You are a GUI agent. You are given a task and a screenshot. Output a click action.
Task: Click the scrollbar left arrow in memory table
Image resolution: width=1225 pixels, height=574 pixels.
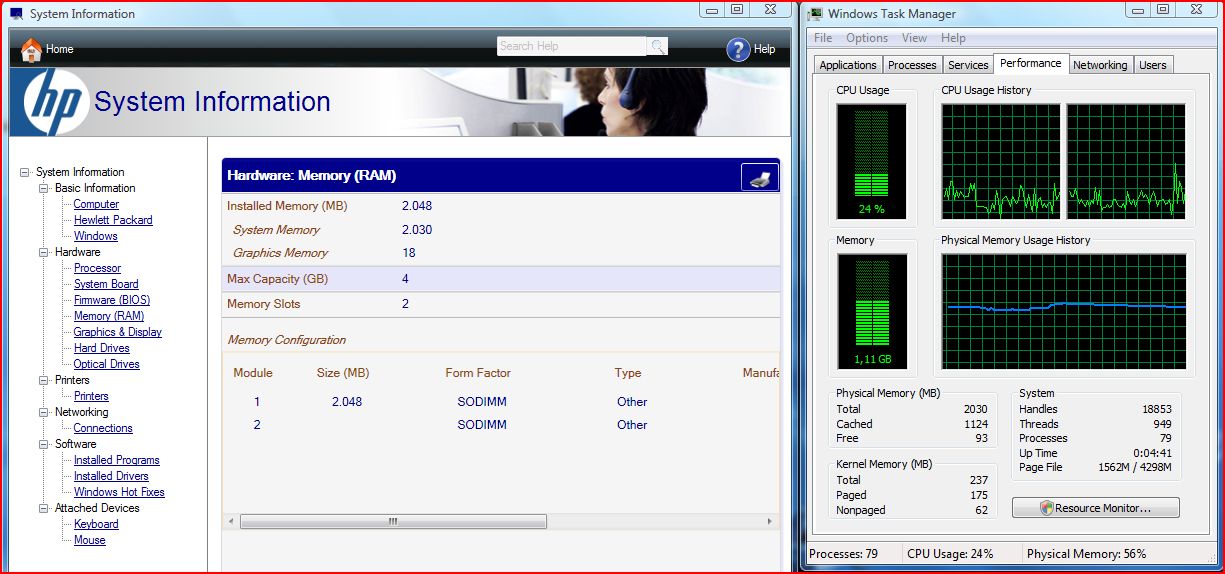tap(231, 521)
